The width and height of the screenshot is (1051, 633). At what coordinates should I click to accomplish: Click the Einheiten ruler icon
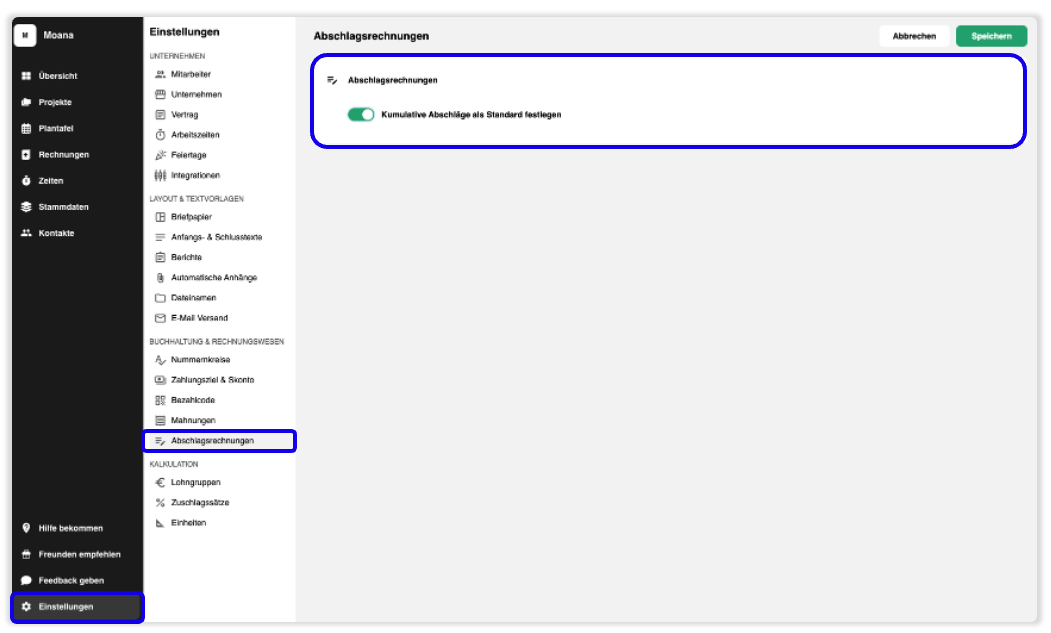(160, 522)
